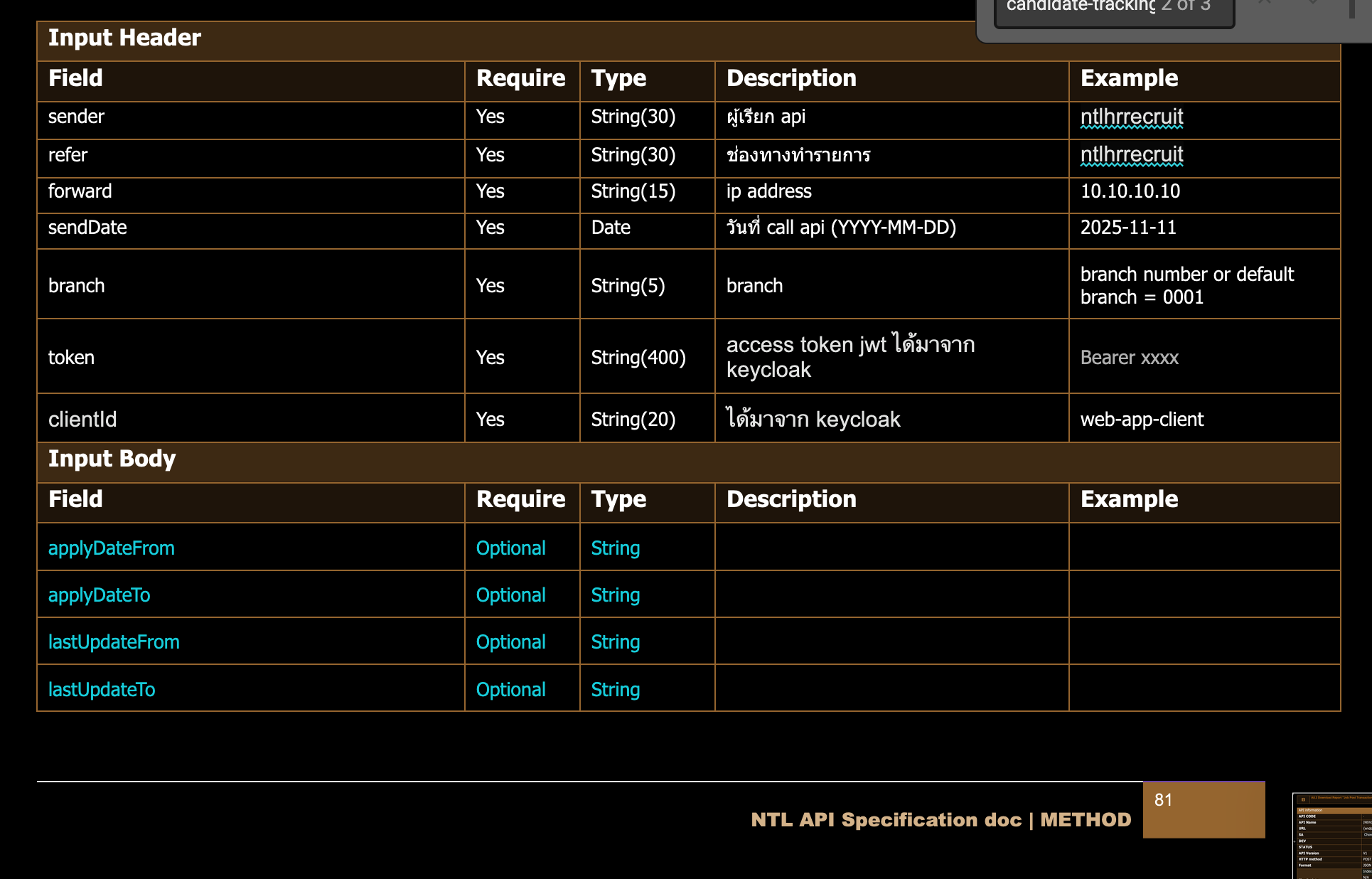Open next page thumbnail preview
Screen dimensions: 1372x879
pyautogui.click(x=1333, y=836)
